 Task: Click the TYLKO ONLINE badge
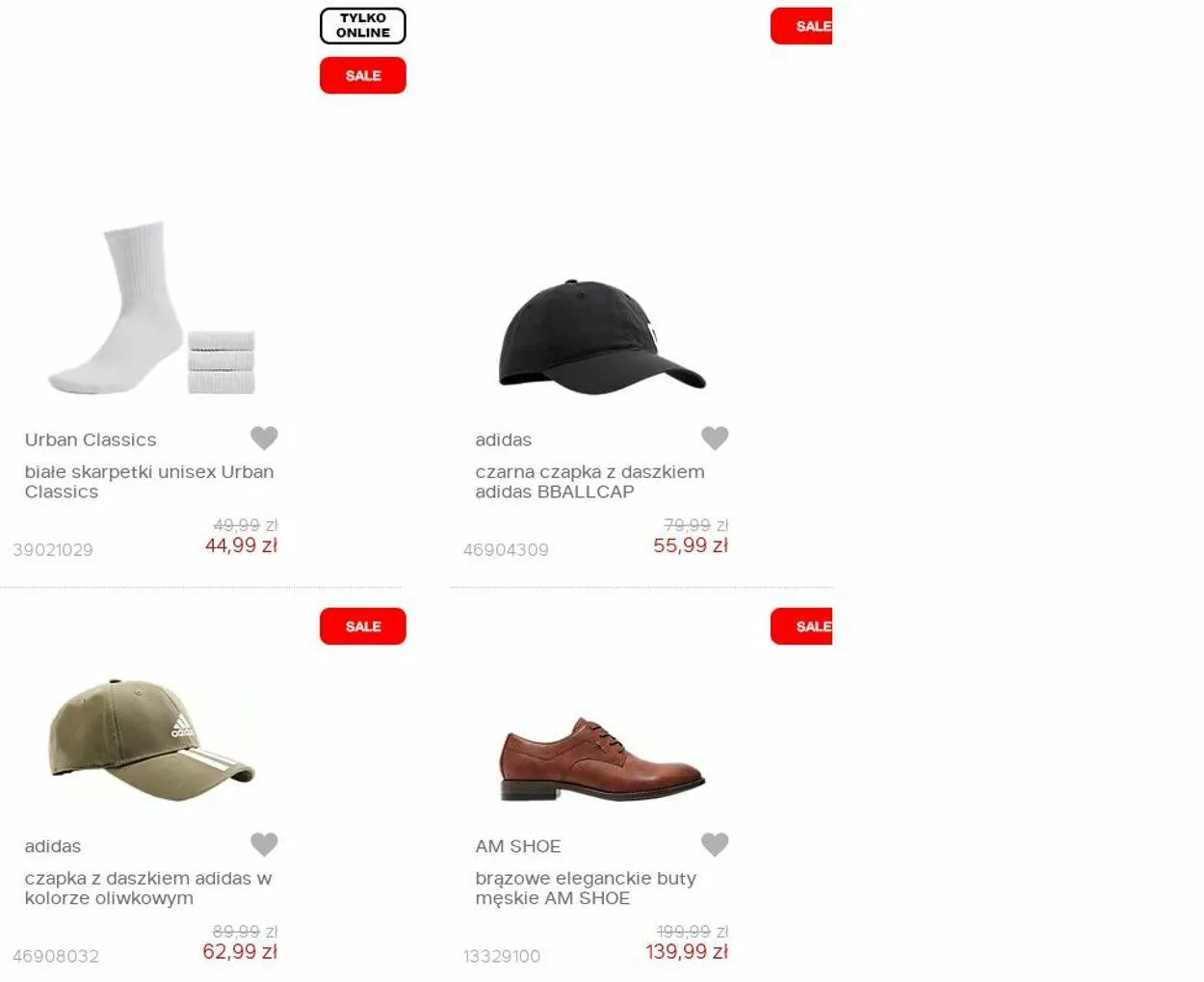tap(363, 26)
